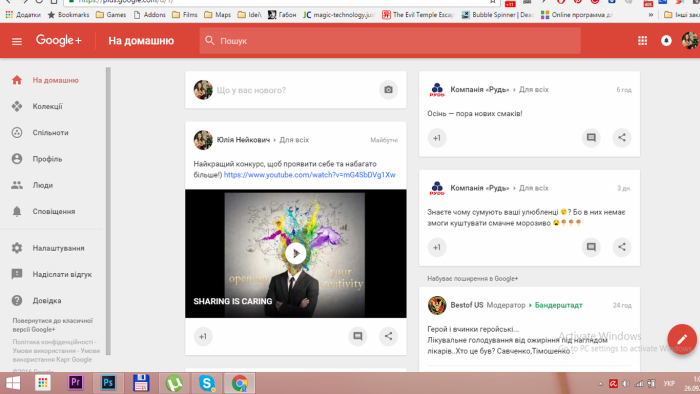Open the Google apps grid
The width and height of the screenshot is (700, 394).
tap(642, 41)
